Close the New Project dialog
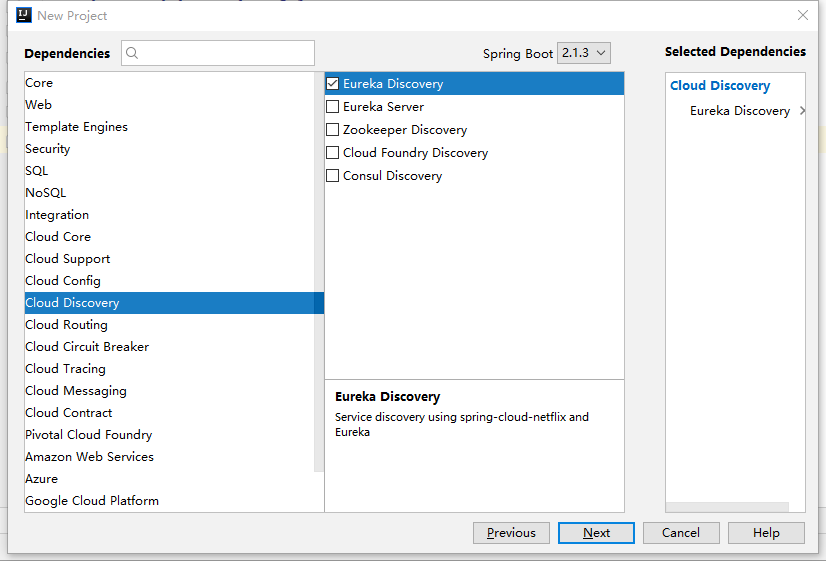The image size is (826, 561). coord(802,15)
